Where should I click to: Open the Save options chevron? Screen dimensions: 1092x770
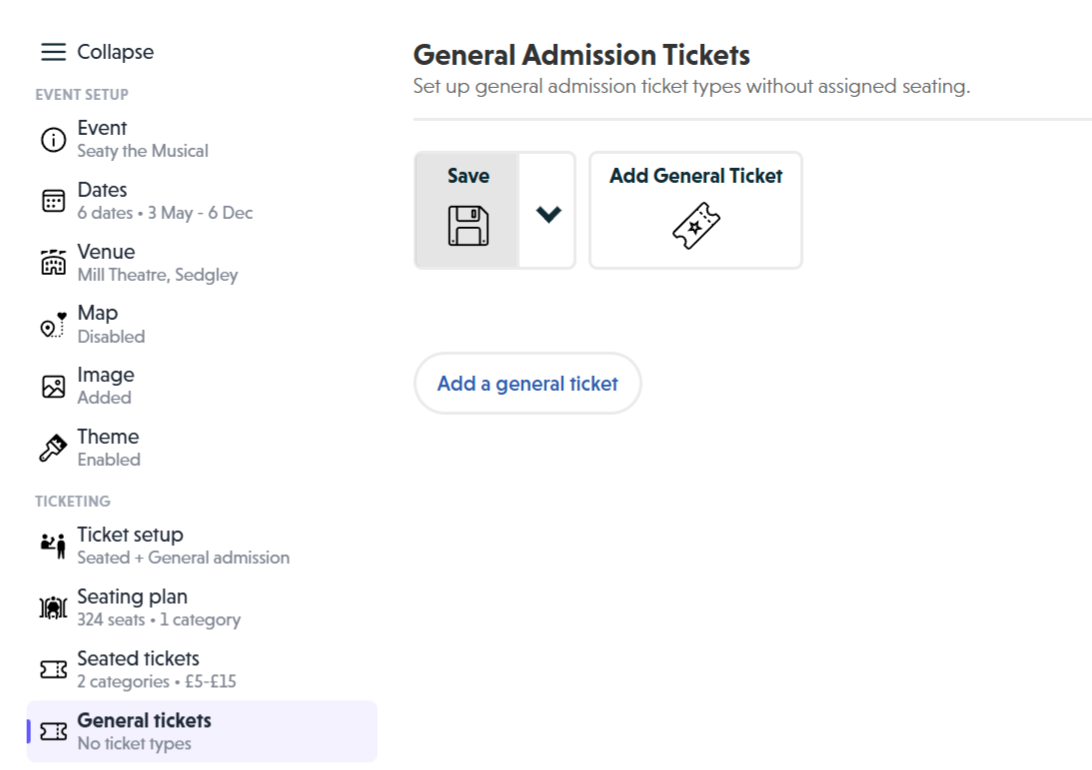pyautogui.click(x=548, y=211)
